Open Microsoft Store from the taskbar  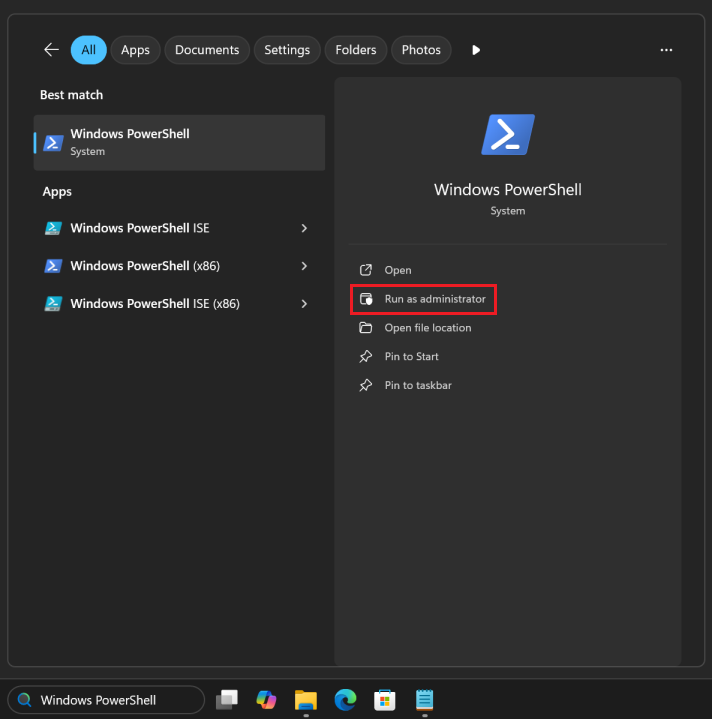click(x=385, y=700)
